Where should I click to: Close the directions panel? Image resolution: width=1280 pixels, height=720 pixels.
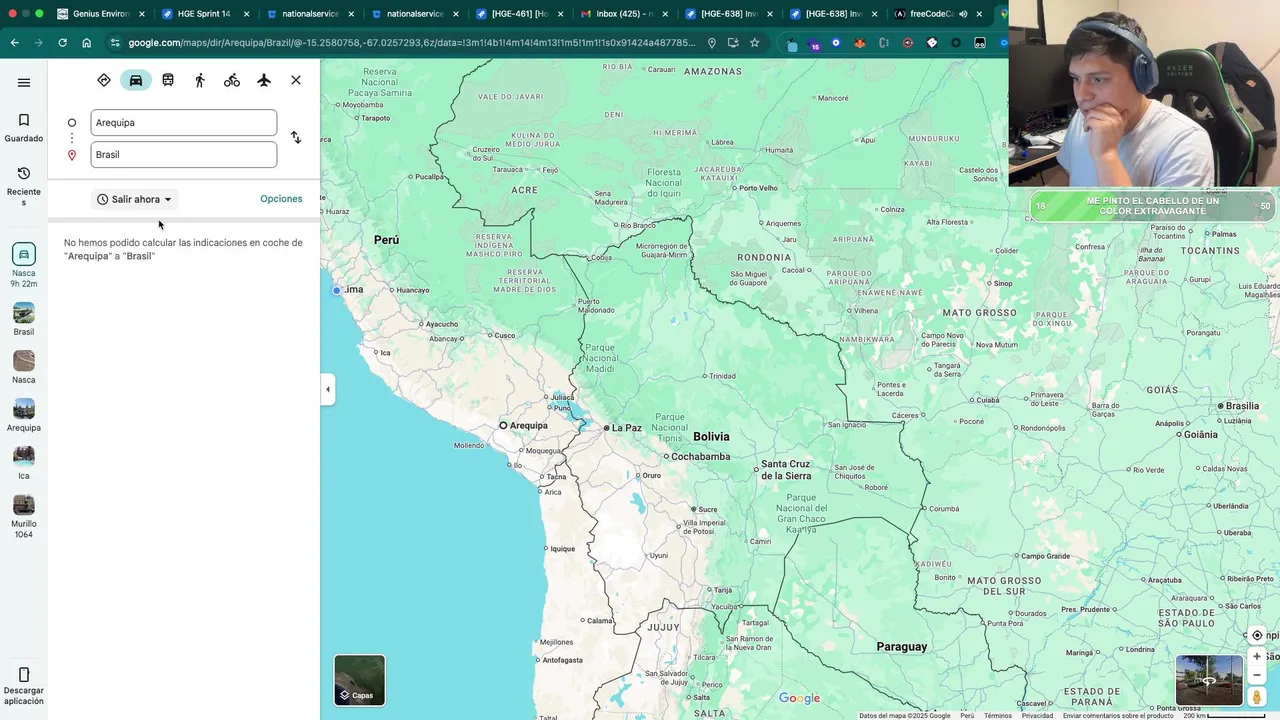[296, 80]
